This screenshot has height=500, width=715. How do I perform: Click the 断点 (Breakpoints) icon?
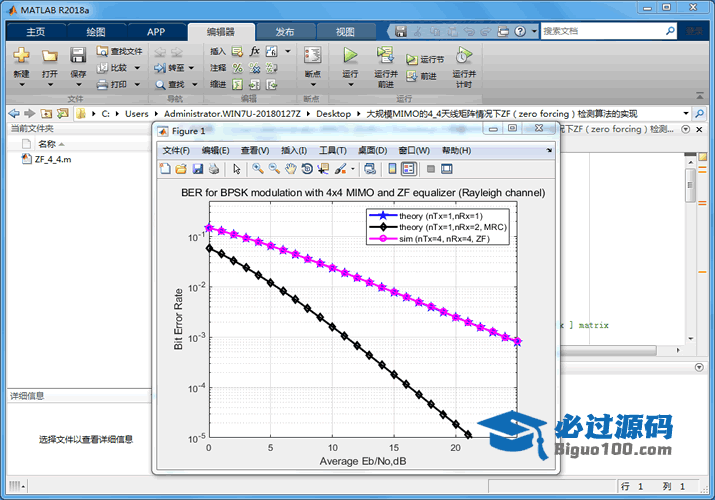pyautogui.click(x=313, y=56)
